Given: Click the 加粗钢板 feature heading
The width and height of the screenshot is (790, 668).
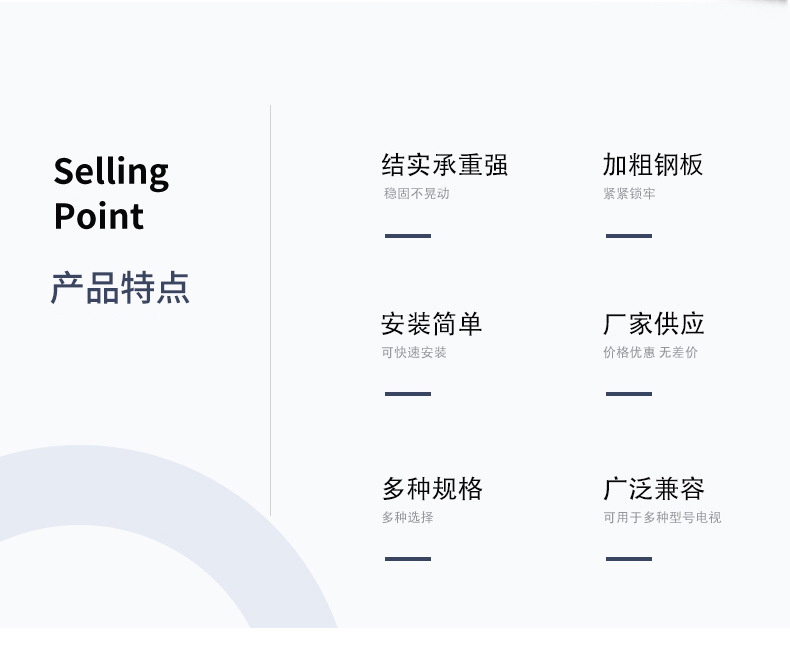Looking at the screenshot, I should (x=653, y=165).
